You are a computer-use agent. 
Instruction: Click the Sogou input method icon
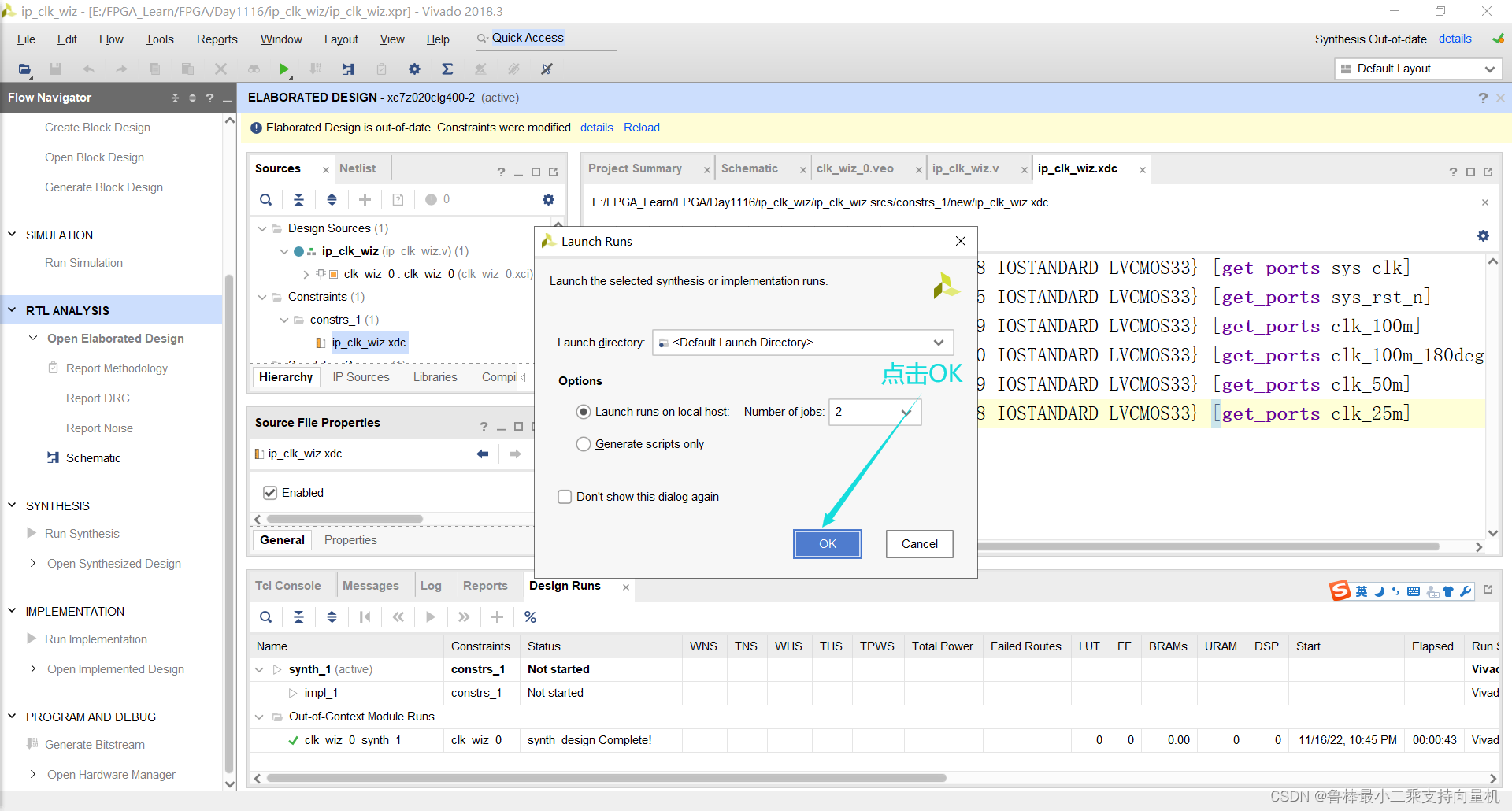[1340, 591]
